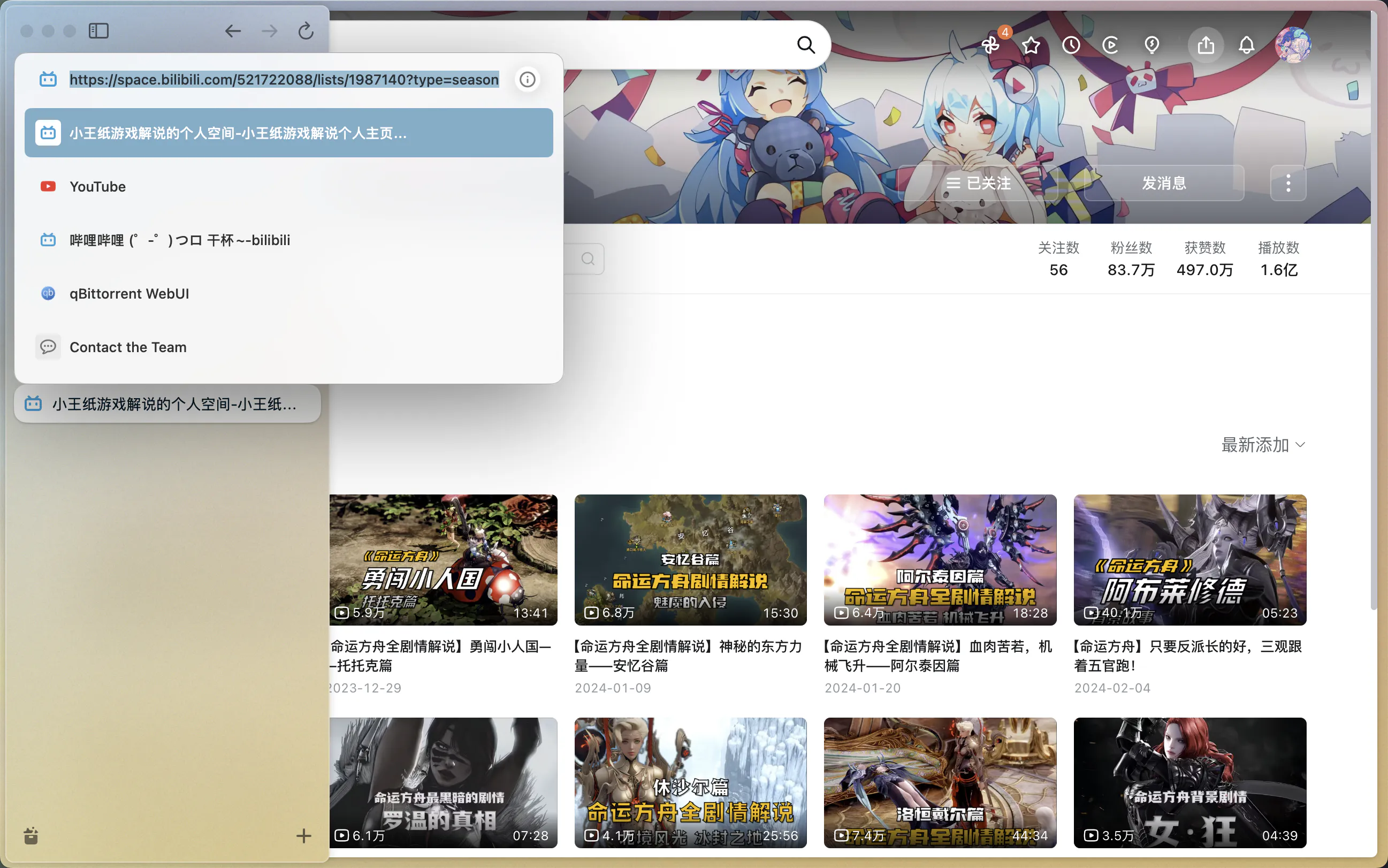The image size is (1388, 868).
Task: Click the 发消息 message button
Action: tap(1164, 183)
